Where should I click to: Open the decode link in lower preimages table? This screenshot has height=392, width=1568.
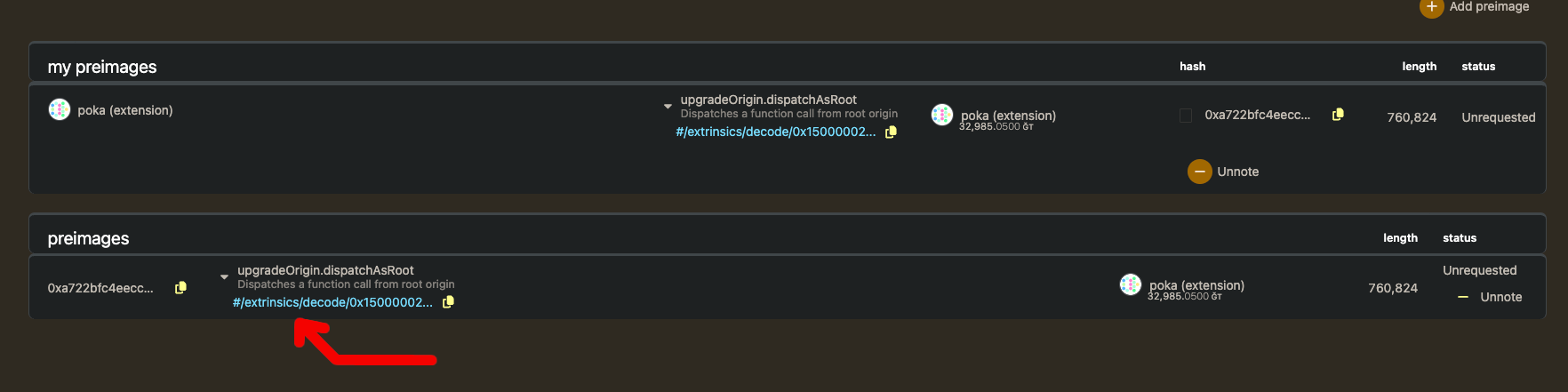[332, 302]
